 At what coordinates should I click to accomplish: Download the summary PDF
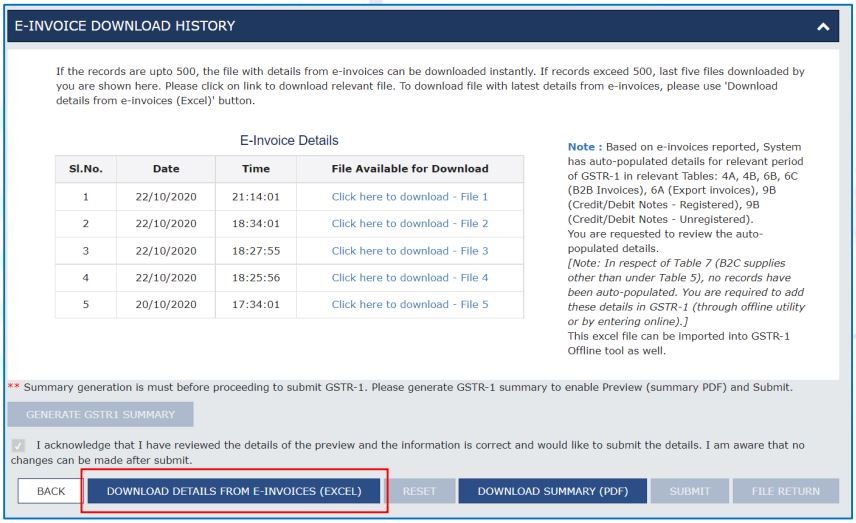[x=552, y=491]
